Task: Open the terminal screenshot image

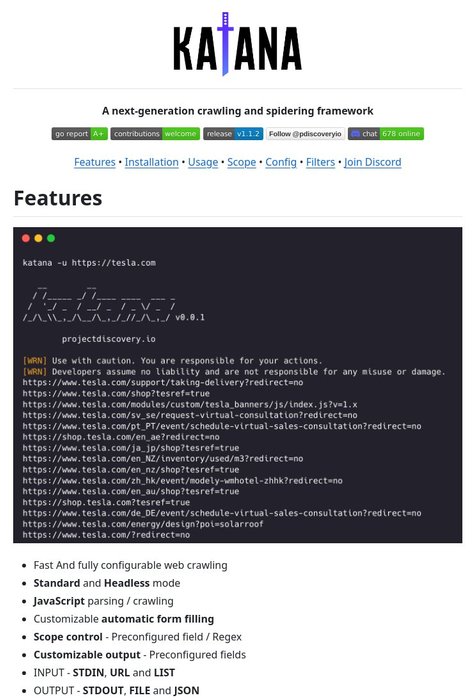Action: click(x=237, y=385)
